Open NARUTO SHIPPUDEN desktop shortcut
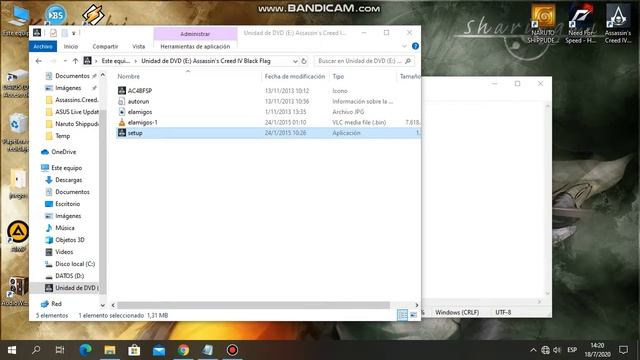This screenshot has width=640, height=360. [x=543, y=24]
